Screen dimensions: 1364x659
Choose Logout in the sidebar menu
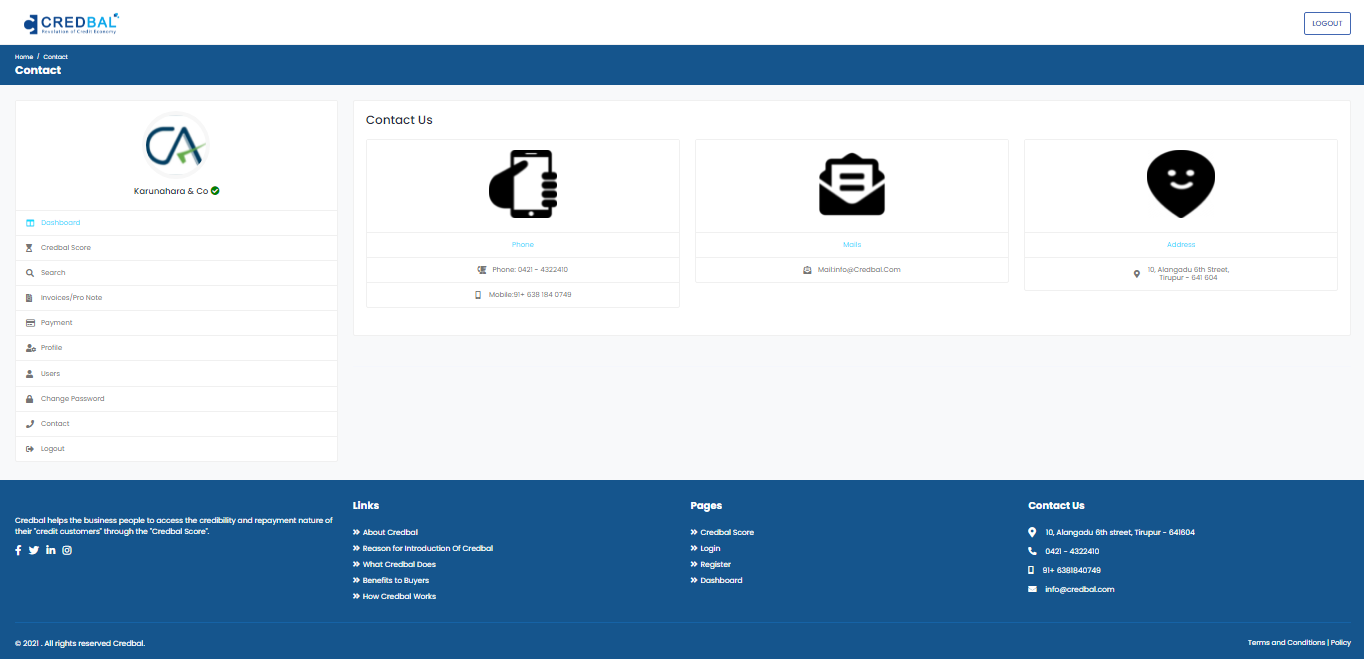[176, 449]
